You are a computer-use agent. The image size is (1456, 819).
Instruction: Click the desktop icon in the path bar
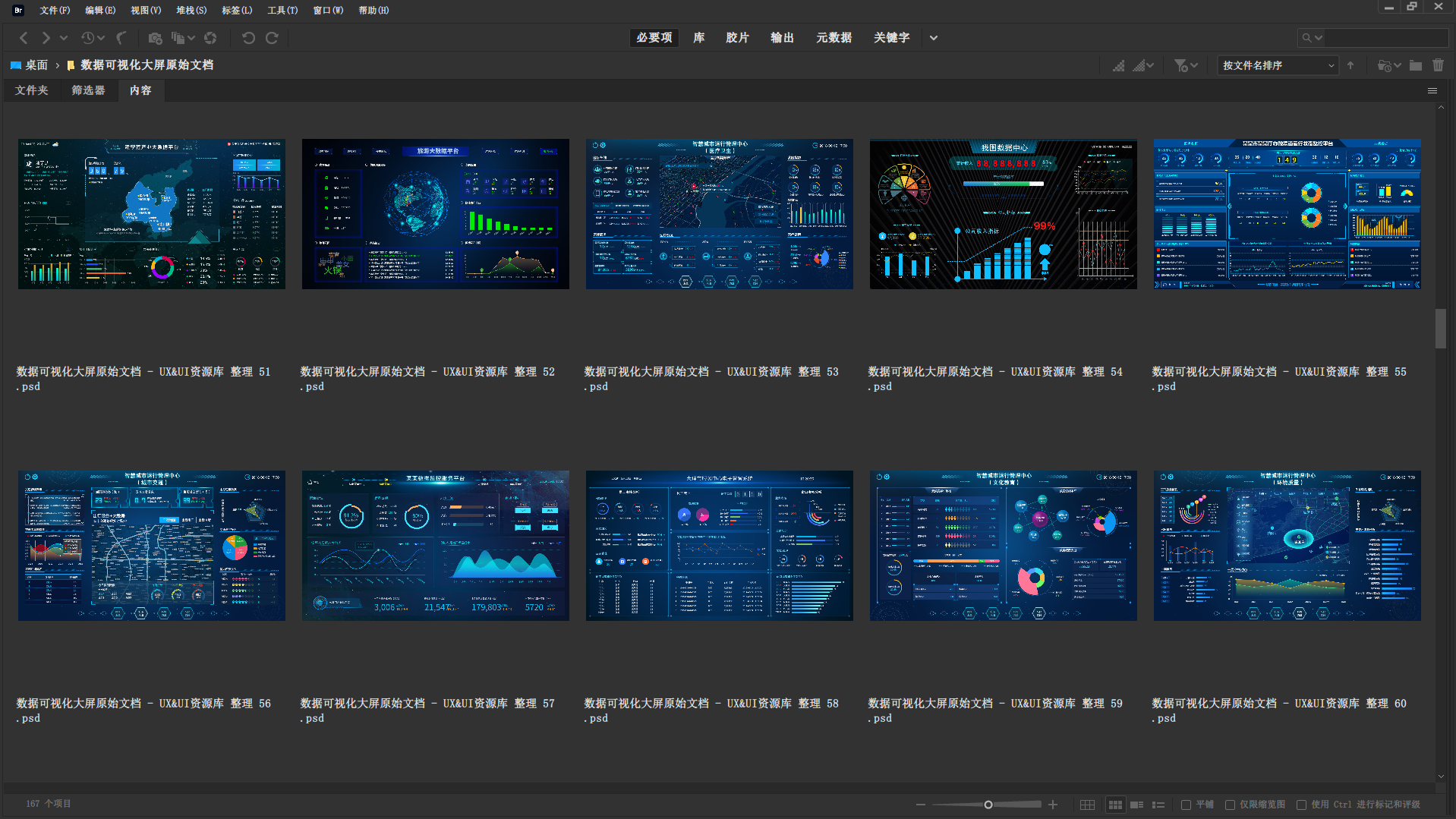tap(15, 65)
